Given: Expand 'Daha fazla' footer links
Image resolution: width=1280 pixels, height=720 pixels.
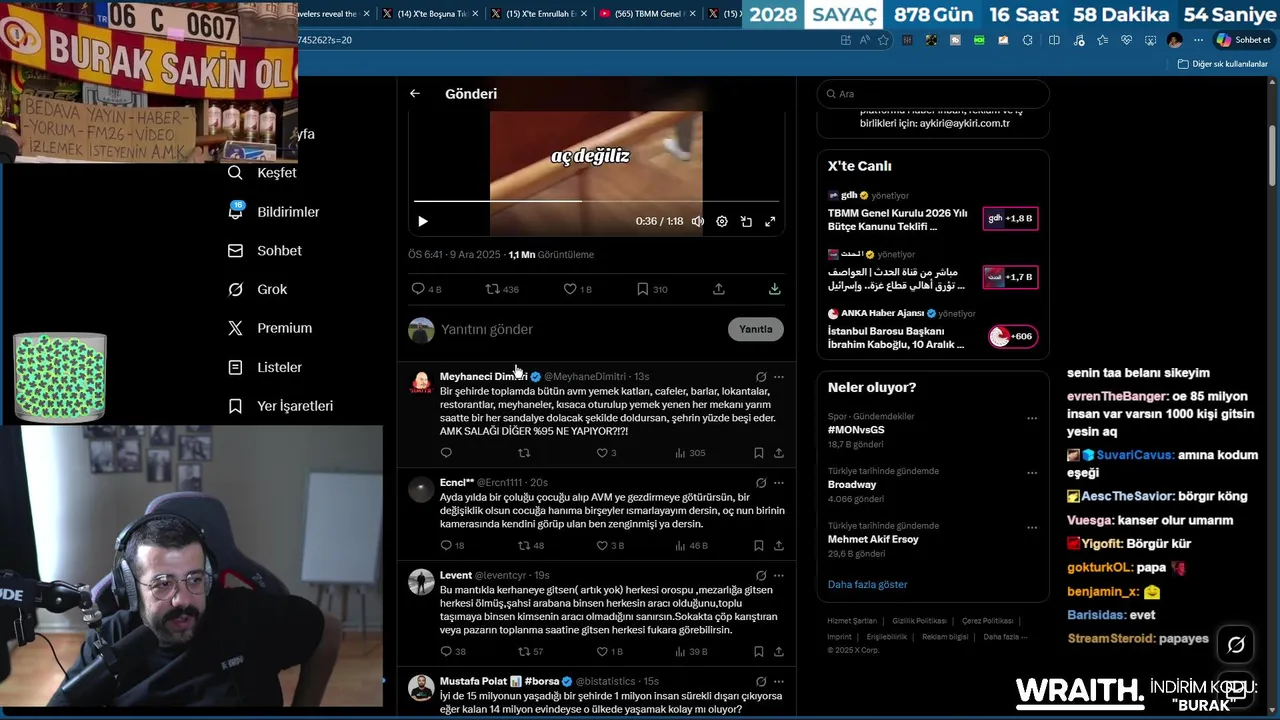Looking at the screenshot, I should [x=1005, y=637].
